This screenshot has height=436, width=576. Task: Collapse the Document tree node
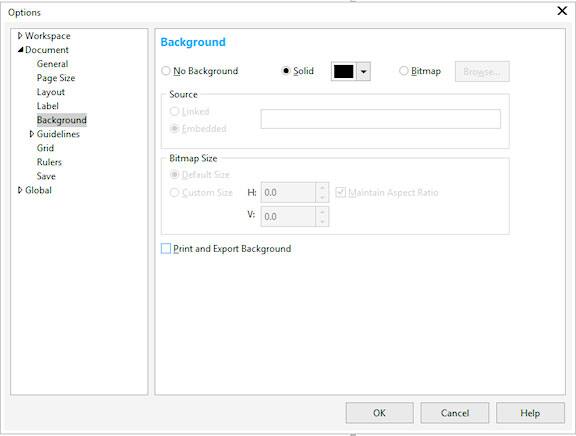20,50
